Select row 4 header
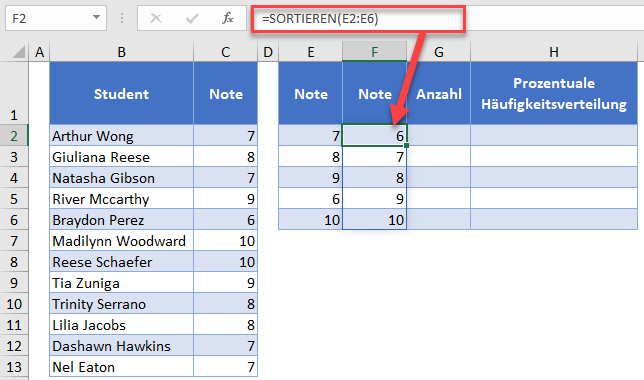 14,177
